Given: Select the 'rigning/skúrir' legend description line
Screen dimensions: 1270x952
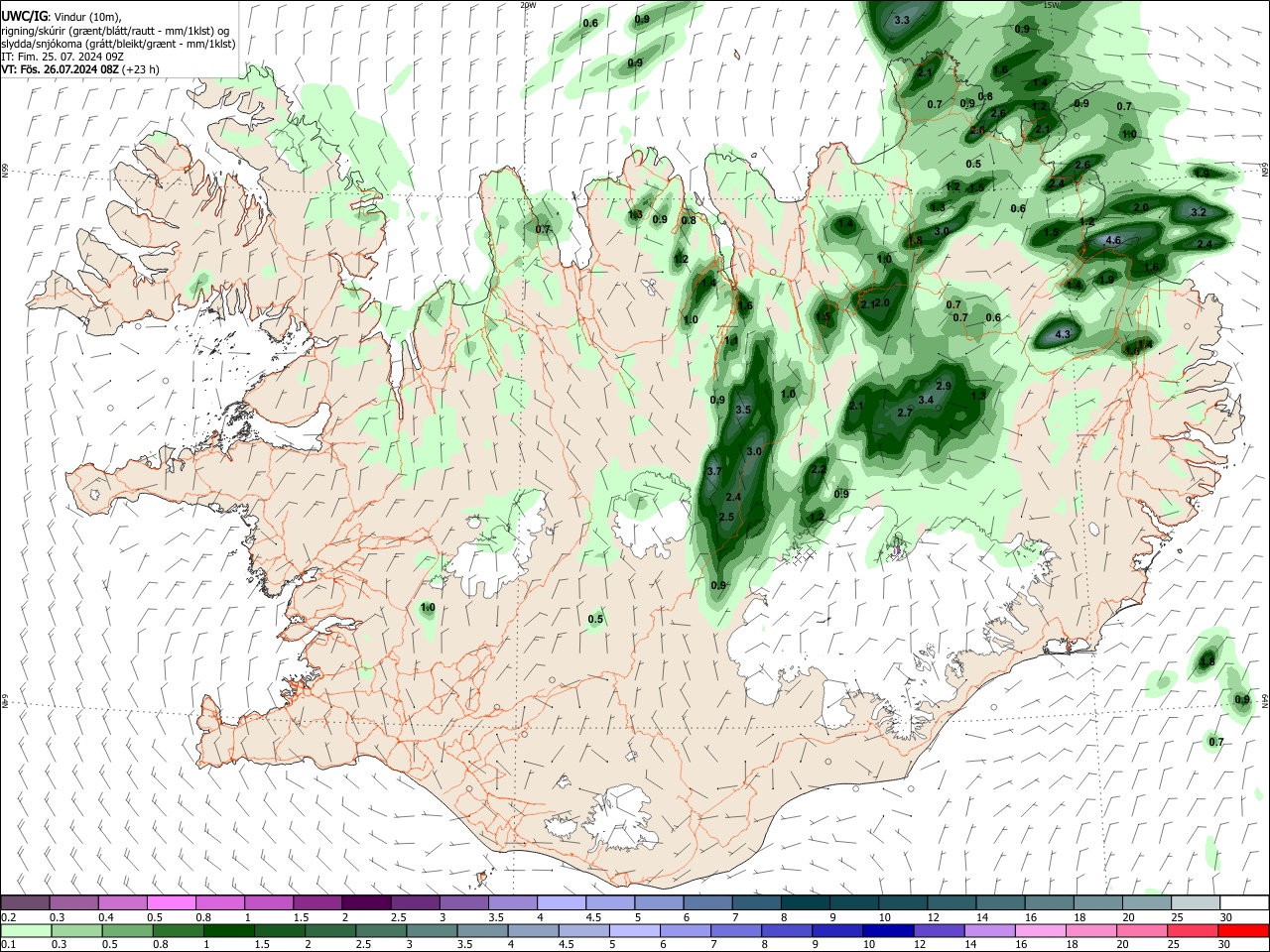Looking at the screenshot, I should pyautogui.click(x=115, y=31).
